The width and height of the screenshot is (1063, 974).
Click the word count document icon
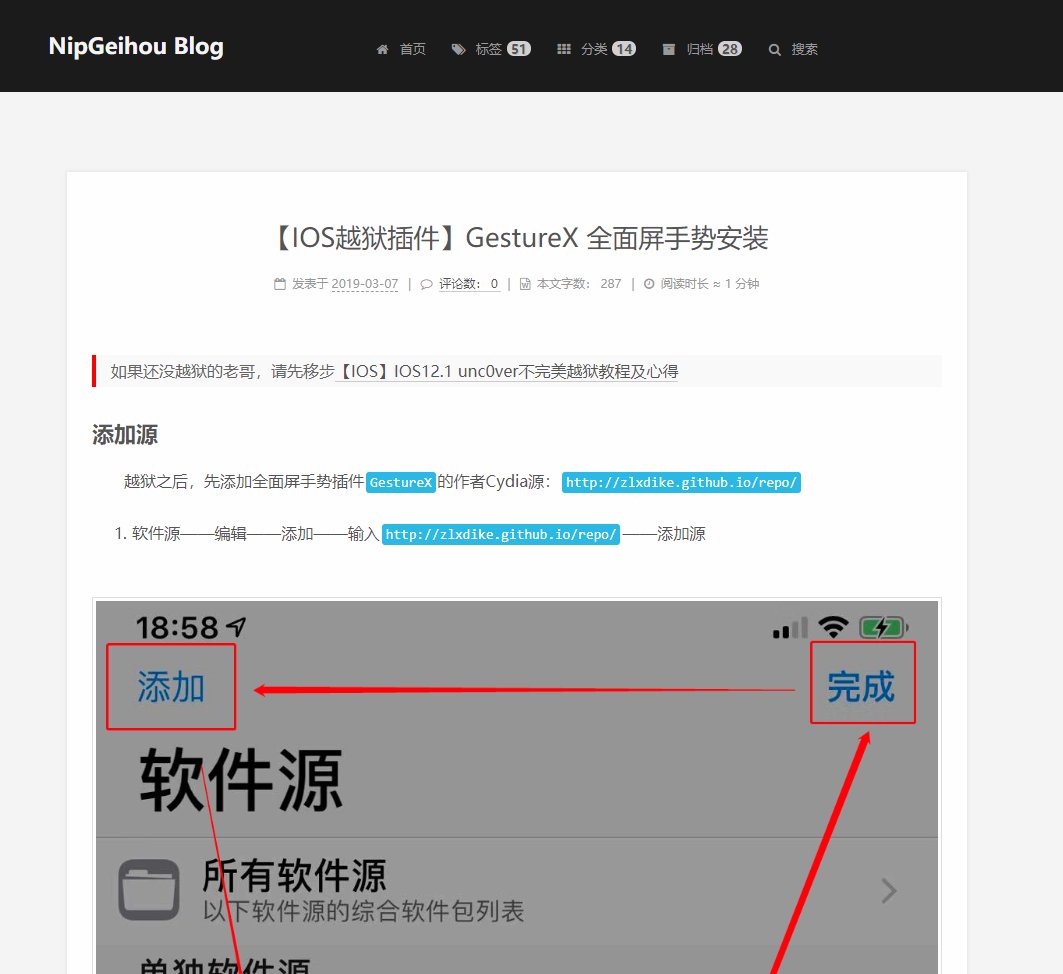(x=525, y=284)
